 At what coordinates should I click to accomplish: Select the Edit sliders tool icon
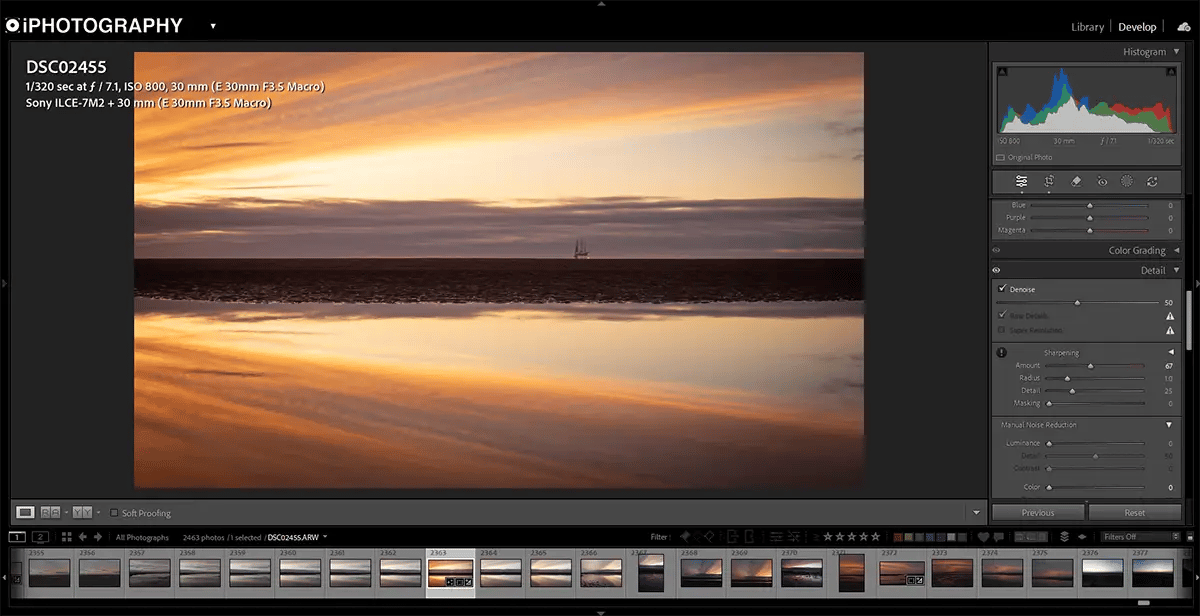[x=1022, y=181]
